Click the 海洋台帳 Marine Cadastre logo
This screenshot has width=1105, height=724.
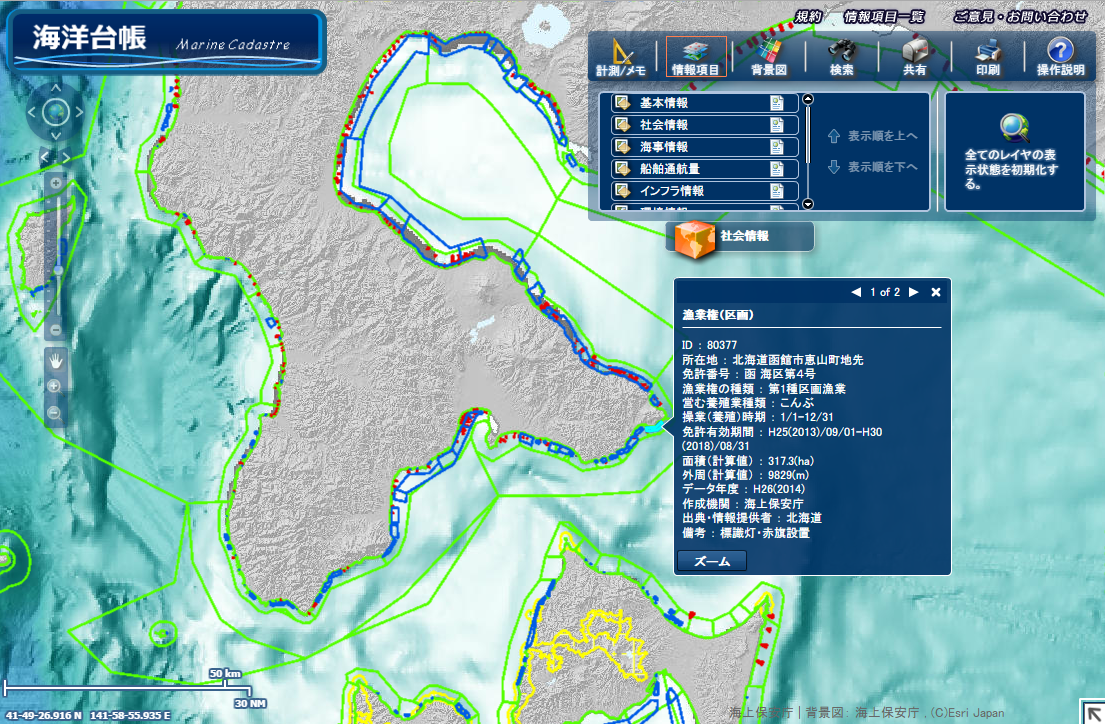pyautogui.click(x=166, y=41)
